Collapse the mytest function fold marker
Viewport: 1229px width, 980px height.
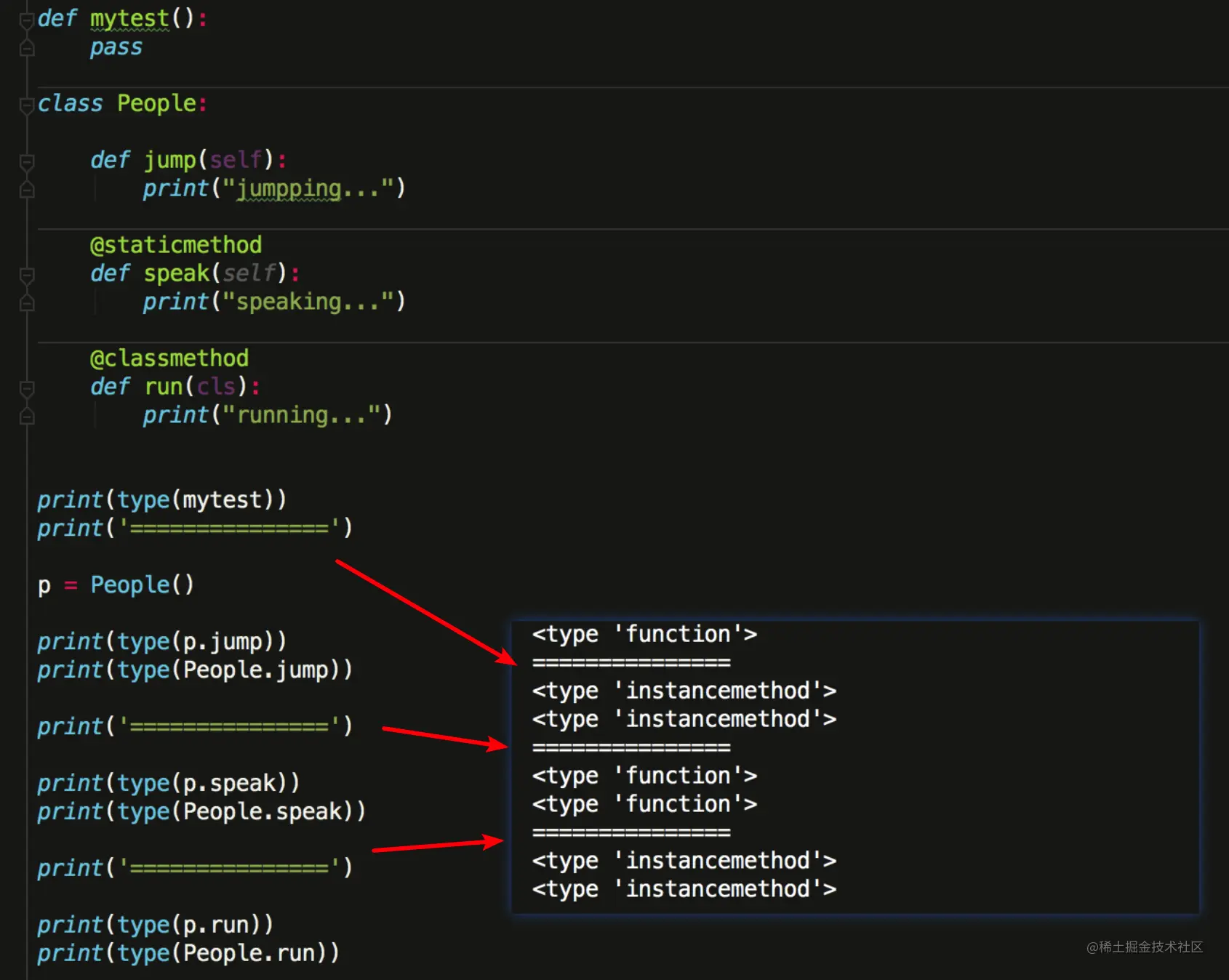point(27,20)
